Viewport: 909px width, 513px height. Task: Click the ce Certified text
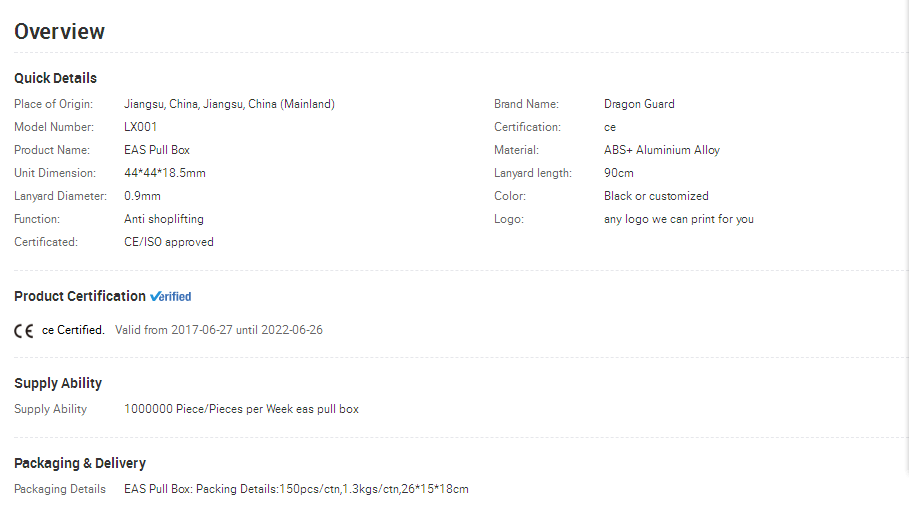73,330
